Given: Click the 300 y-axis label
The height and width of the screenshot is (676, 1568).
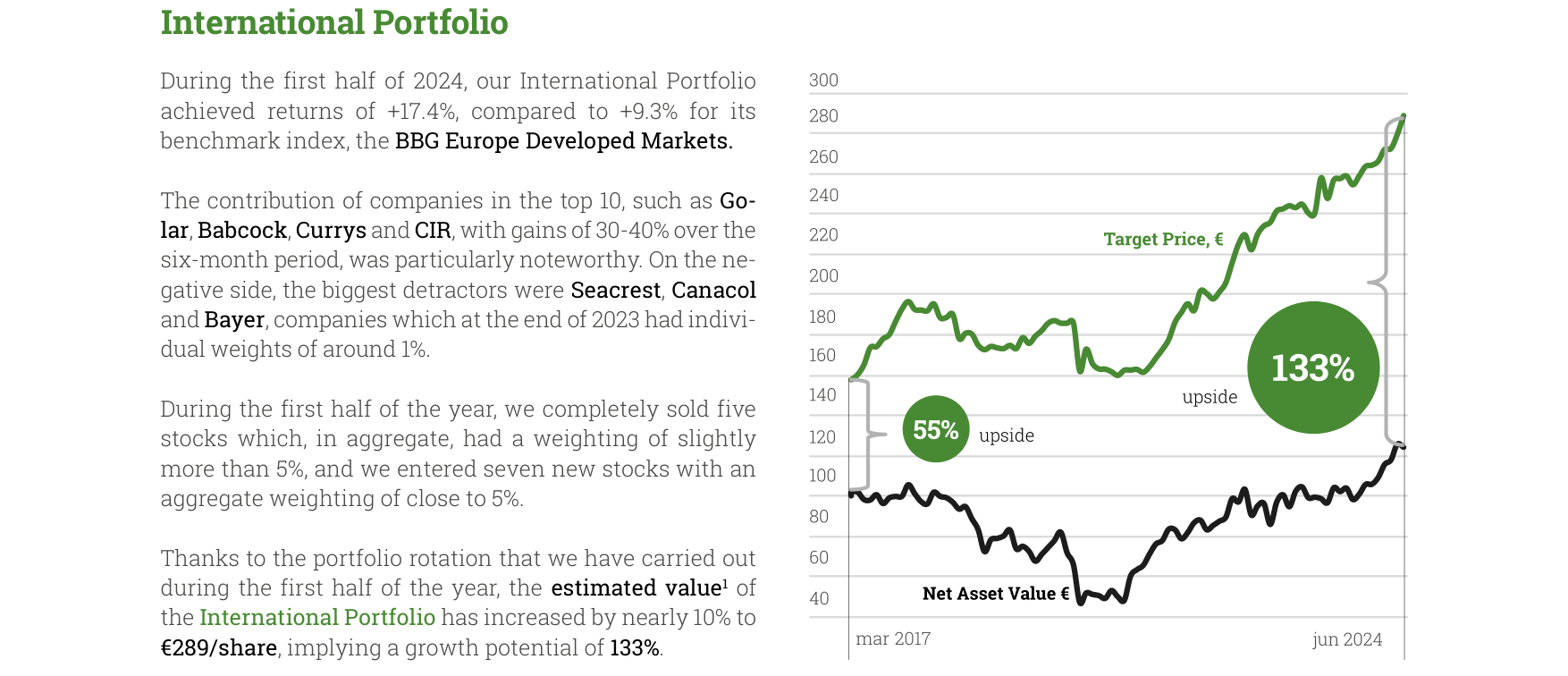Looking at the screenshot, I should point(823,80).
